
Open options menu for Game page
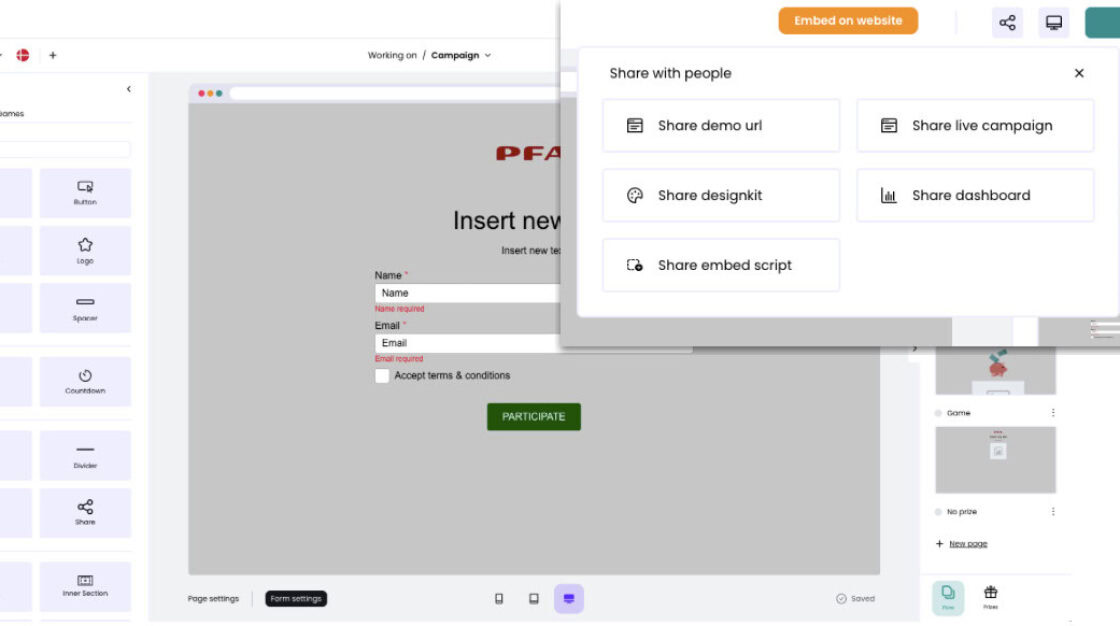1053,413
